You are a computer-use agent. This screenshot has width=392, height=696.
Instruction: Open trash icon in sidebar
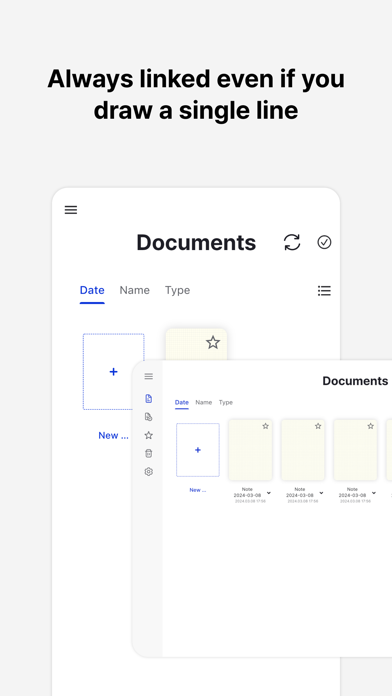pos(149,454)
